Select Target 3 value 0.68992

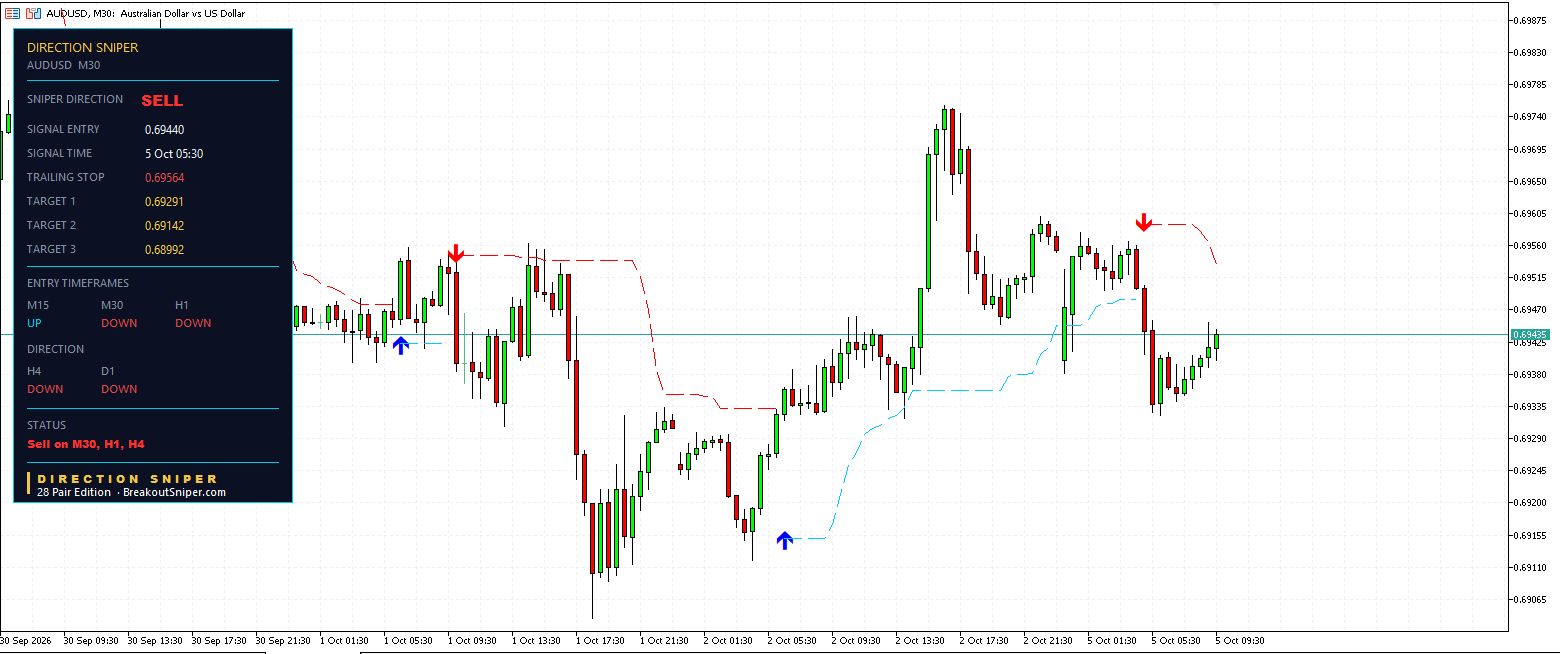(x=164, y=249)
